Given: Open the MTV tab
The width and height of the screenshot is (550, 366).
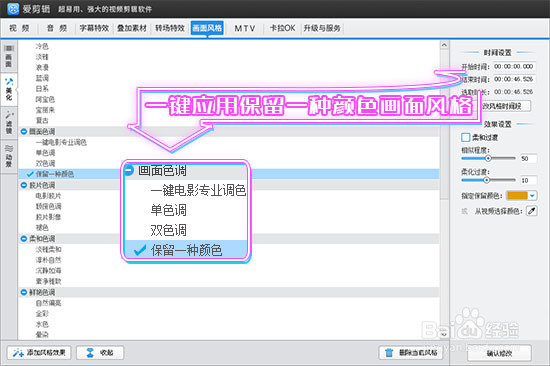Looking at the screenshot, I should 245,28.
